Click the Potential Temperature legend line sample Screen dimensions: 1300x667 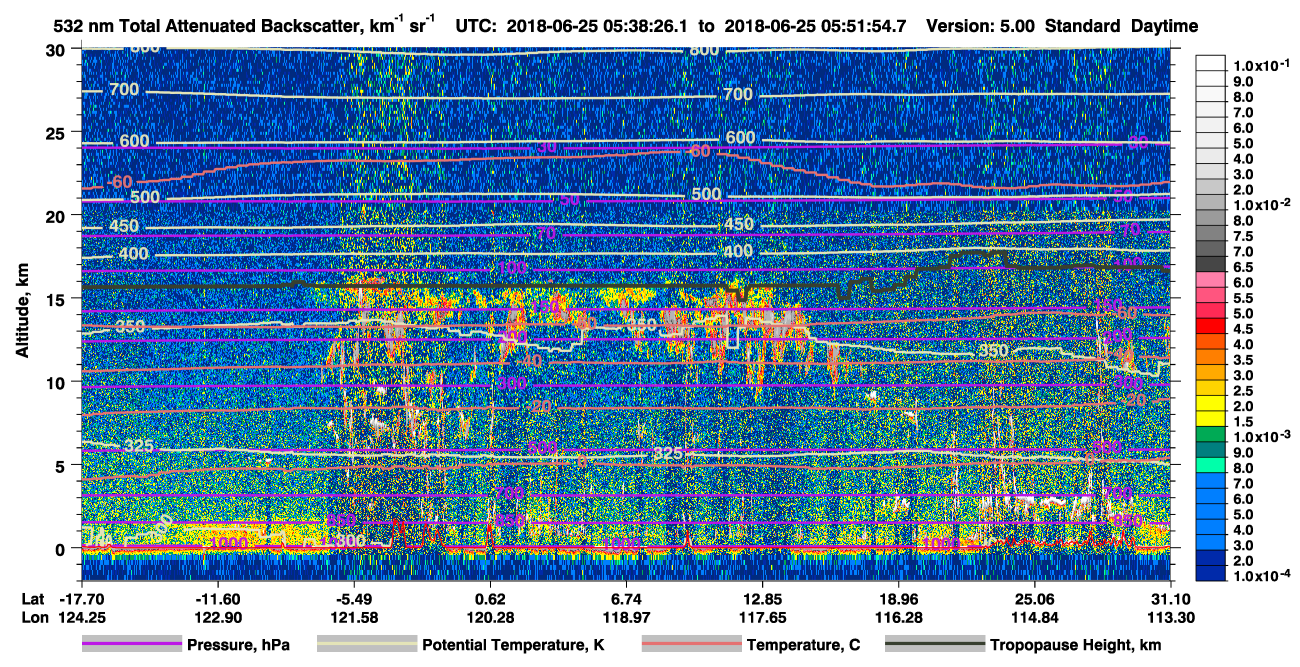point(366,645)
